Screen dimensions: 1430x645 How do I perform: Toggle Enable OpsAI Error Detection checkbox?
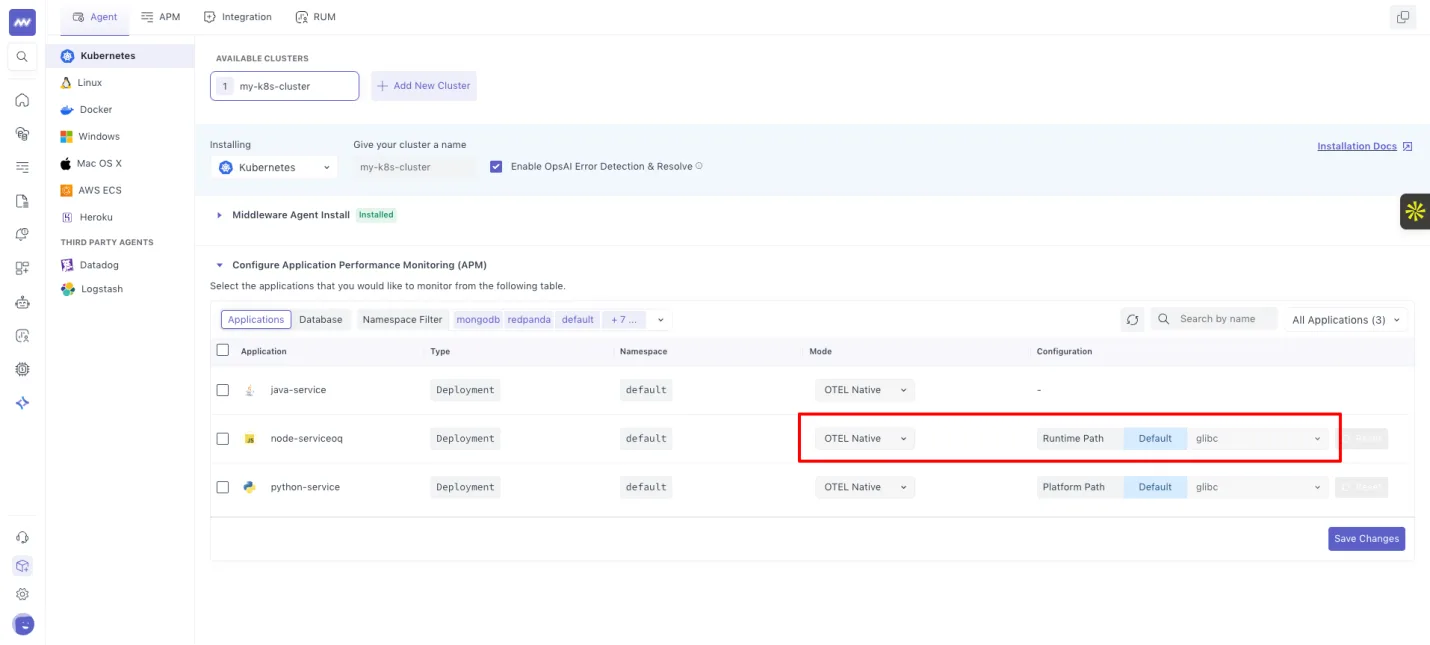pyautogui.click(x=496, y=167)
